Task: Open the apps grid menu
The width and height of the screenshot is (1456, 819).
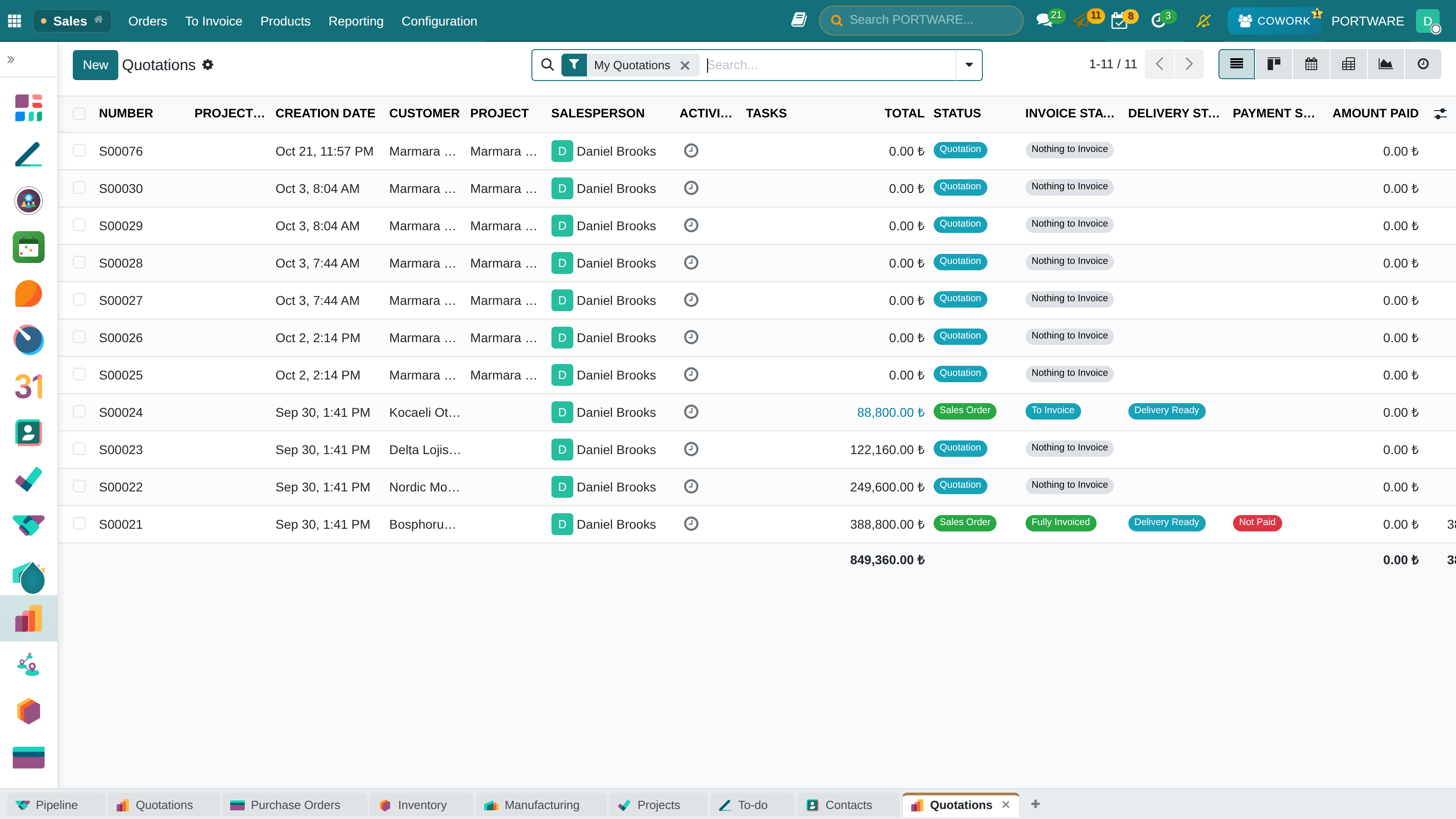Action: tap(15, 21)
